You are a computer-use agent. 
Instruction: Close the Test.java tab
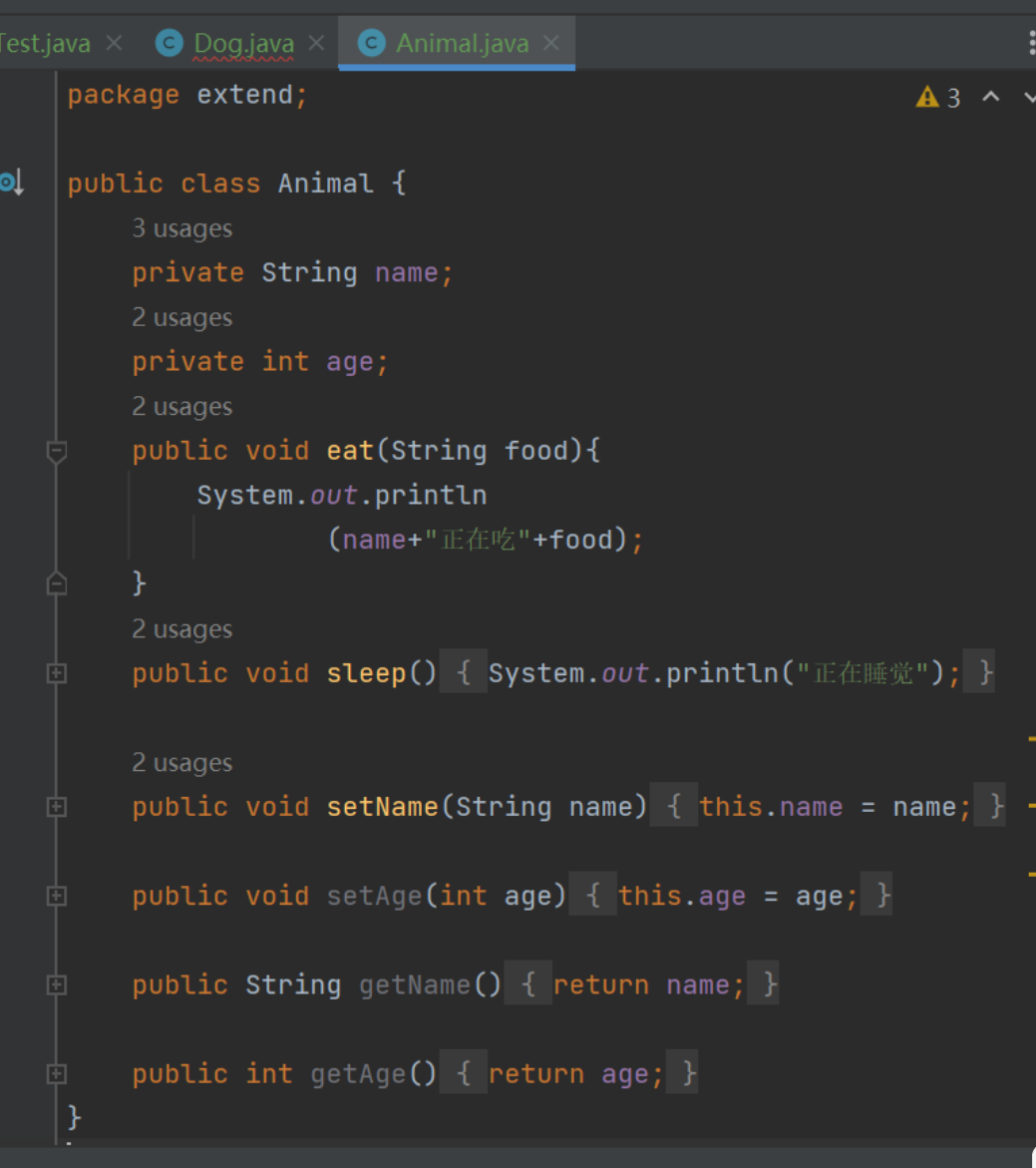click(x=114, y=43)
